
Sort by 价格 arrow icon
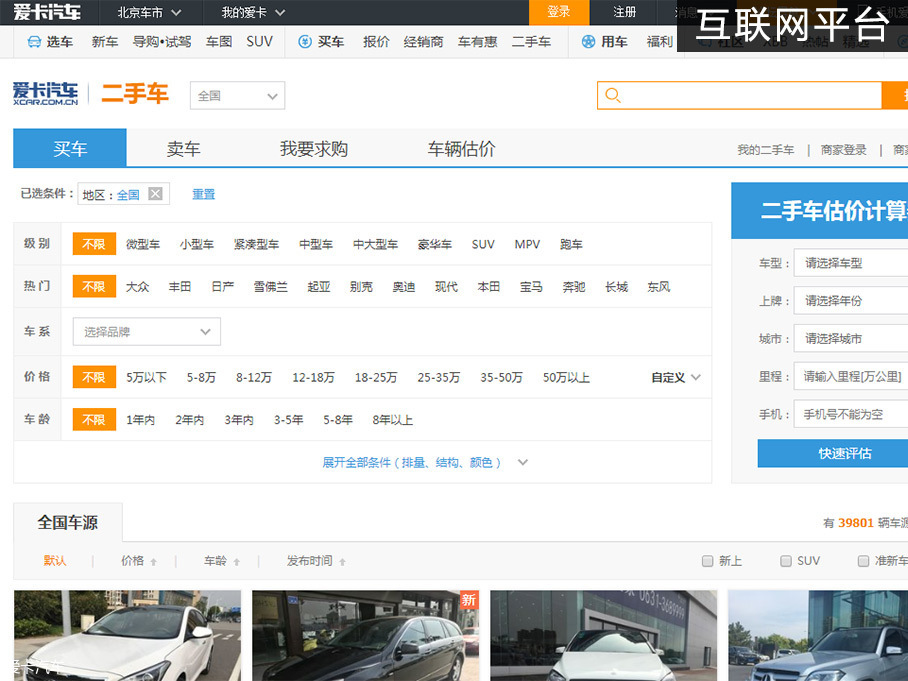coord(153,562)
